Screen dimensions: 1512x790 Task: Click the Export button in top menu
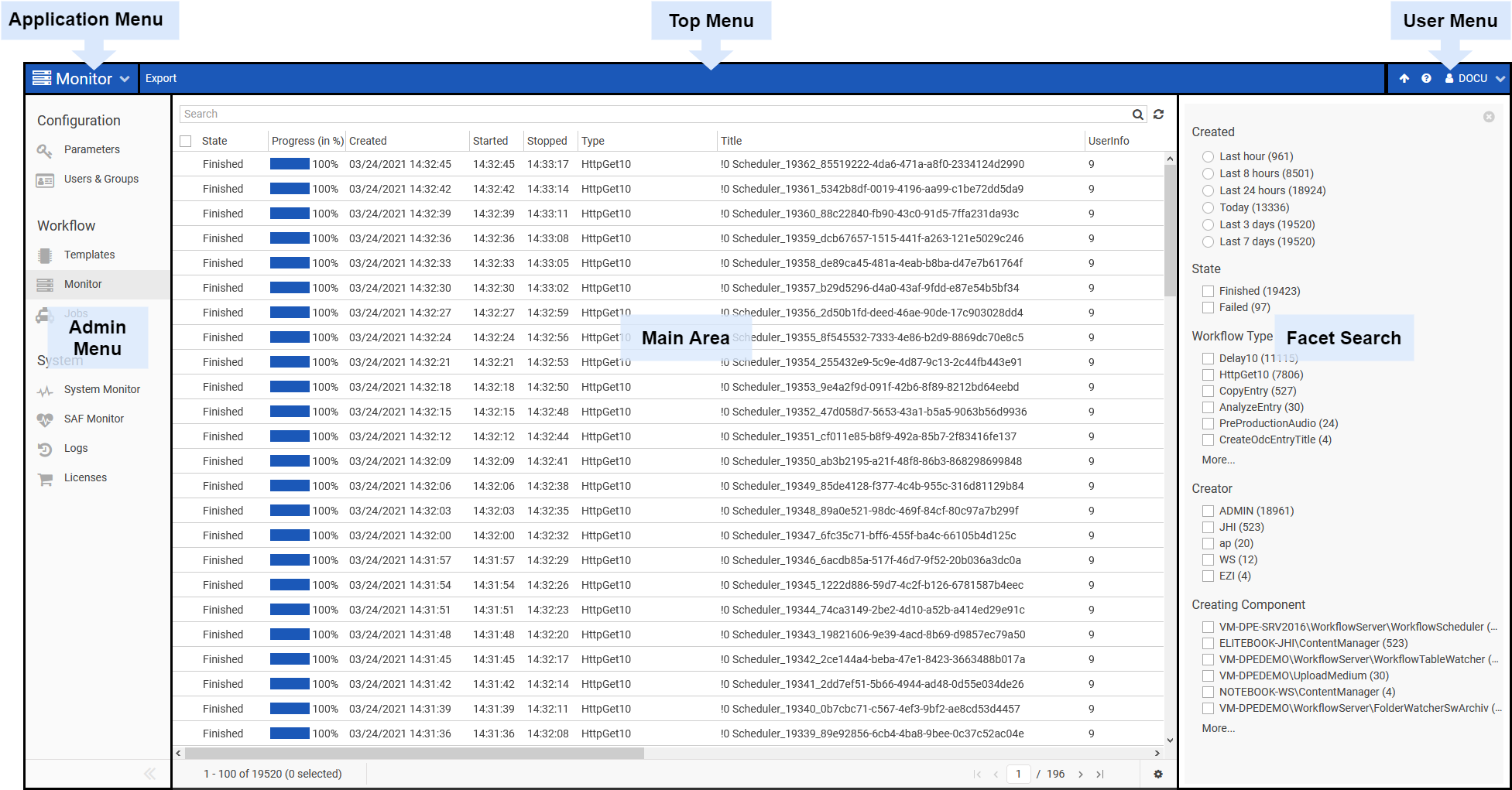pyautogui.click(x=161, y=79)
